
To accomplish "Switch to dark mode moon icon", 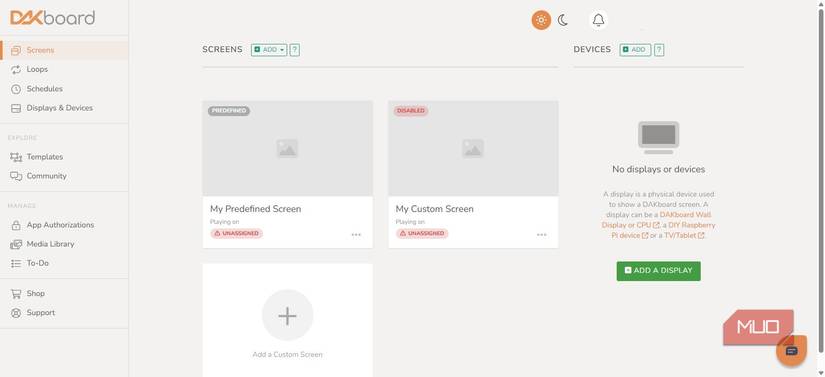I will click(563, 20).
